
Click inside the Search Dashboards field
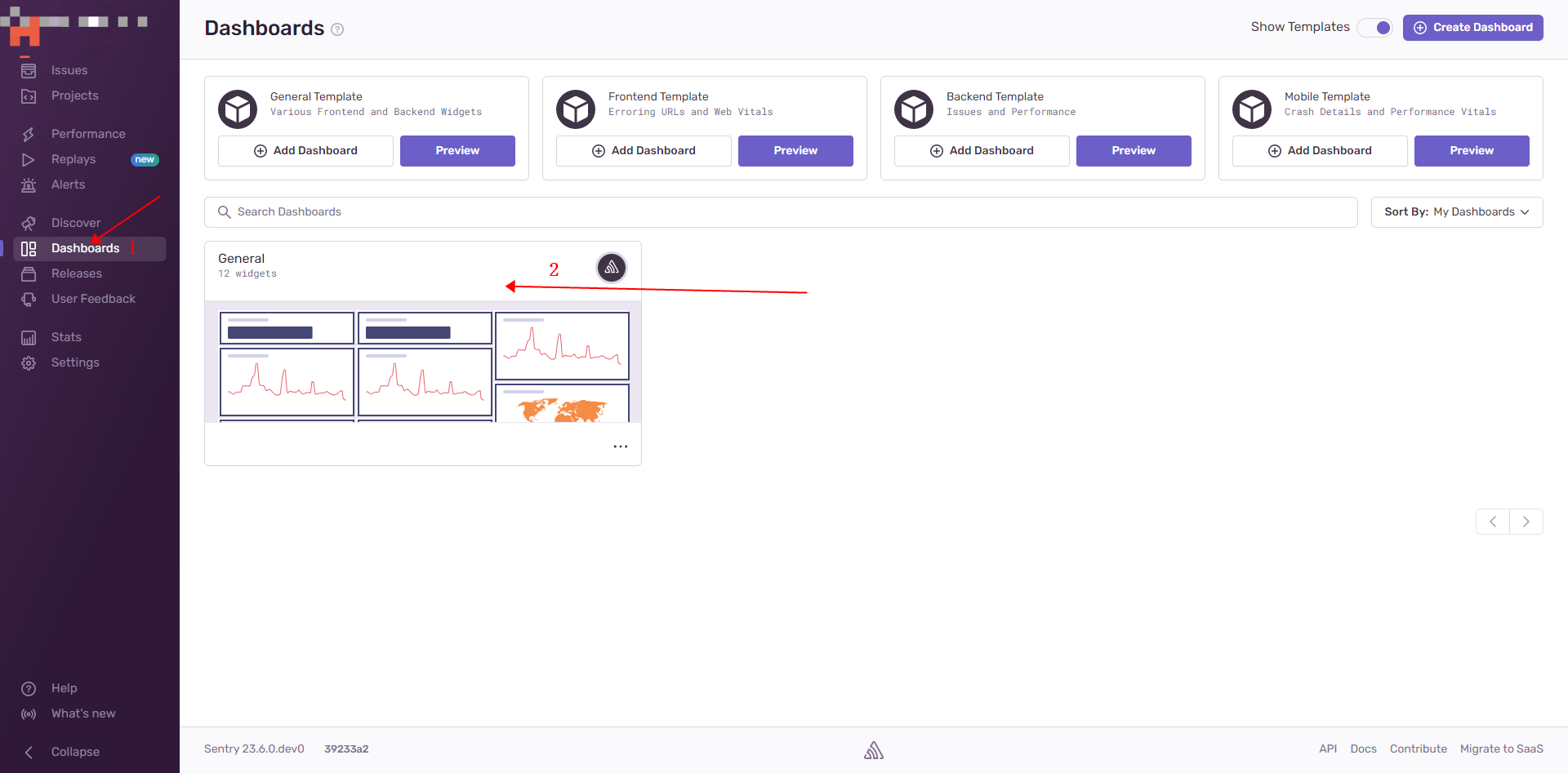coord(572,211)
